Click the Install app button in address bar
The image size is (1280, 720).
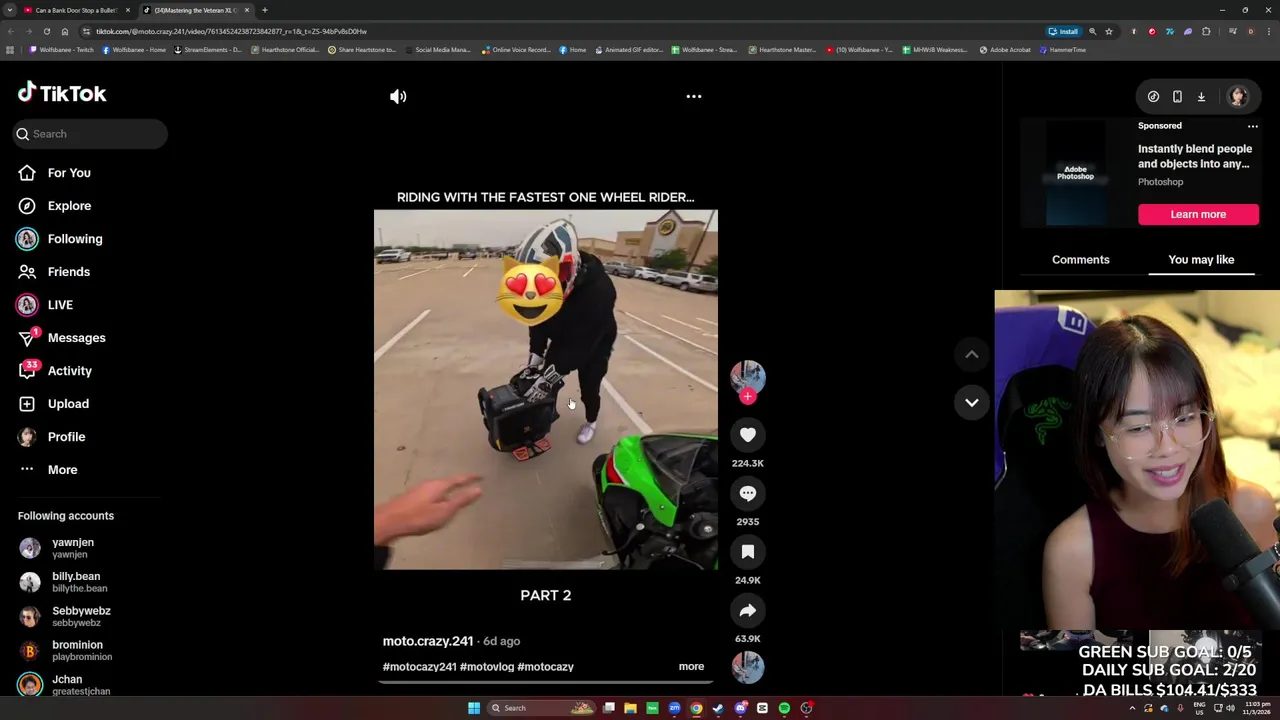1064,31
